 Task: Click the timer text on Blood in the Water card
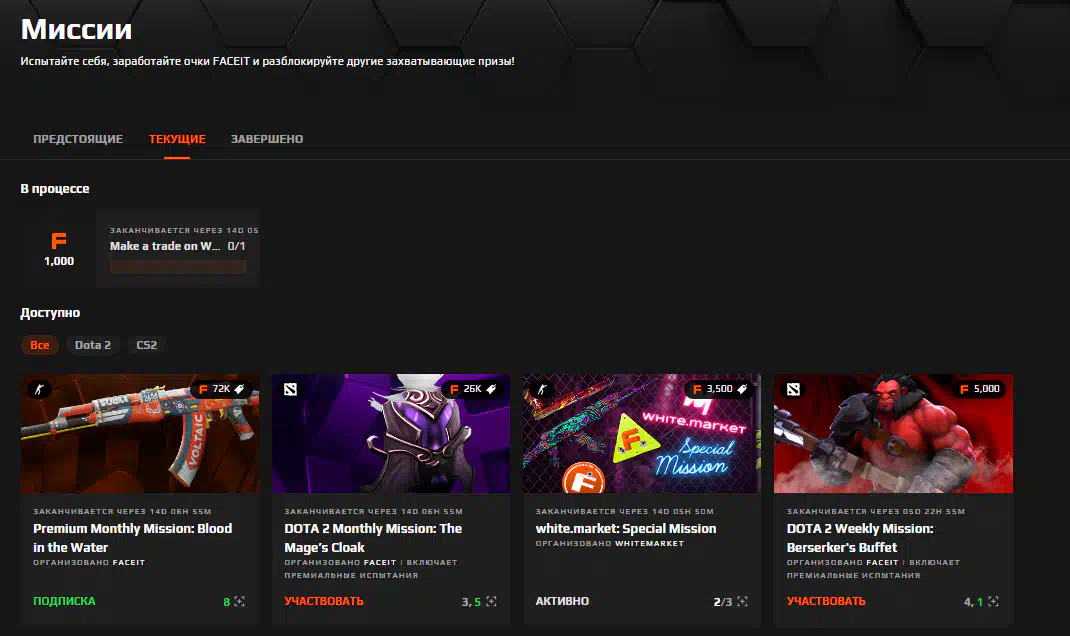click(122, 511)
